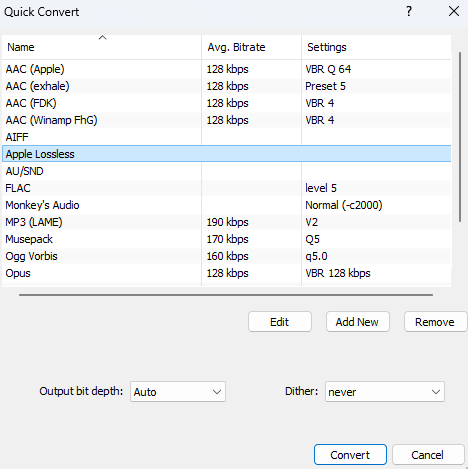The height and width of the screenshot is (469, 468).
Task: Select the AAC (Winamp FhG) preset
Action: (x=227, y=120)
